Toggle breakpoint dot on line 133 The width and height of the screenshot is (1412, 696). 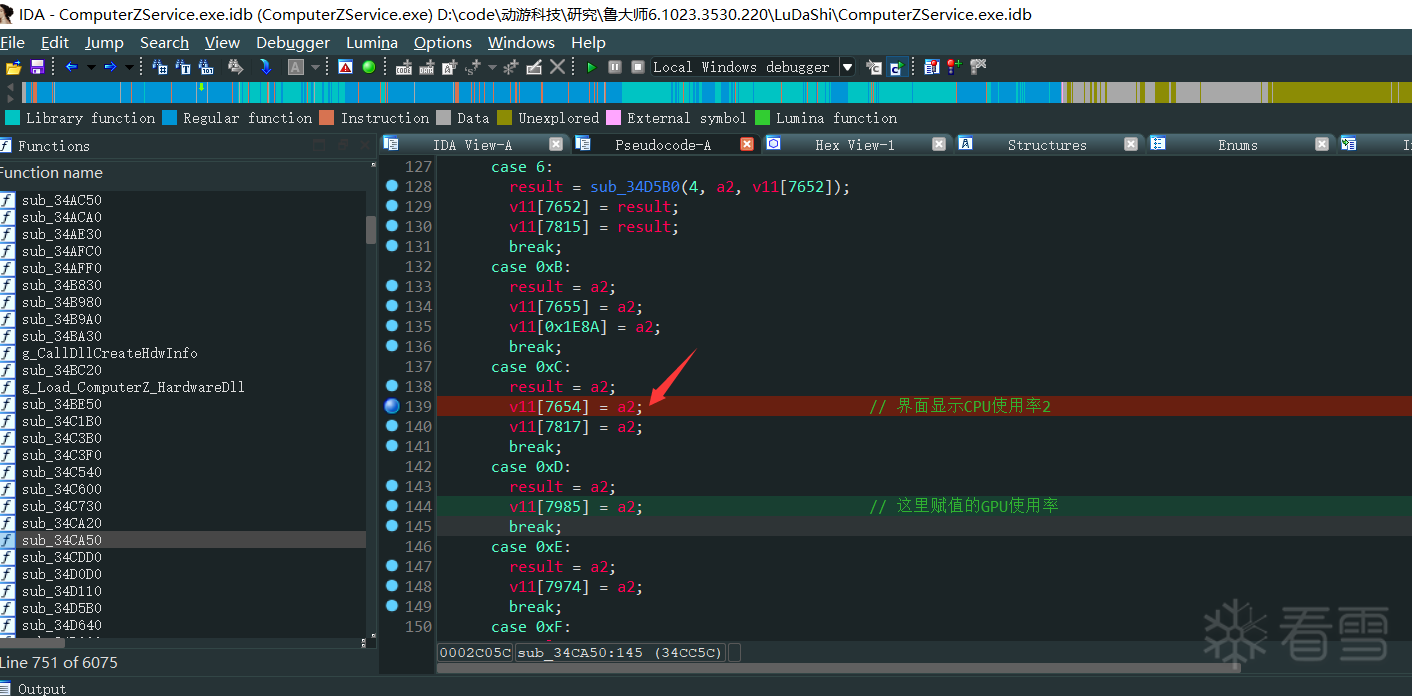coord(391,286)
